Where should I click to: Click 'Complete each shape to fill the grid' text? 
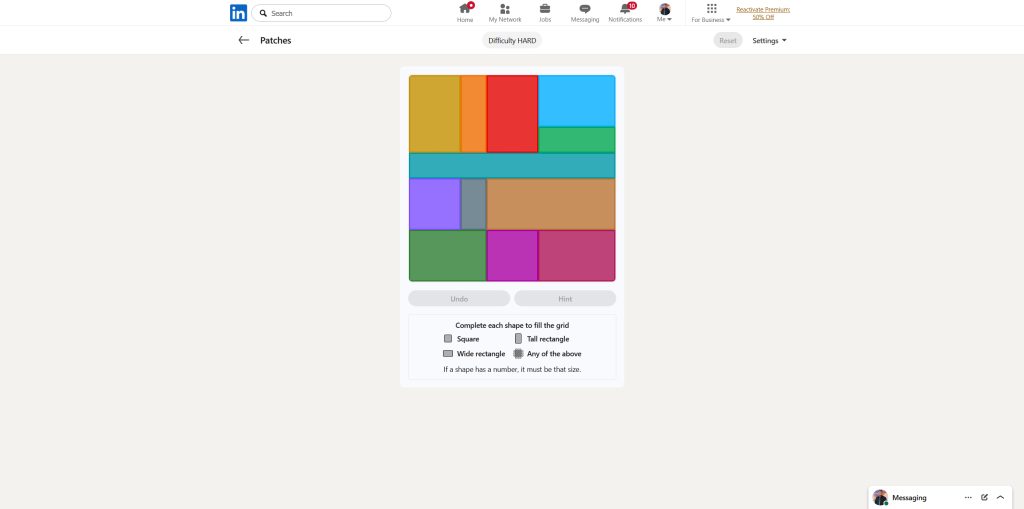(512, 325)
